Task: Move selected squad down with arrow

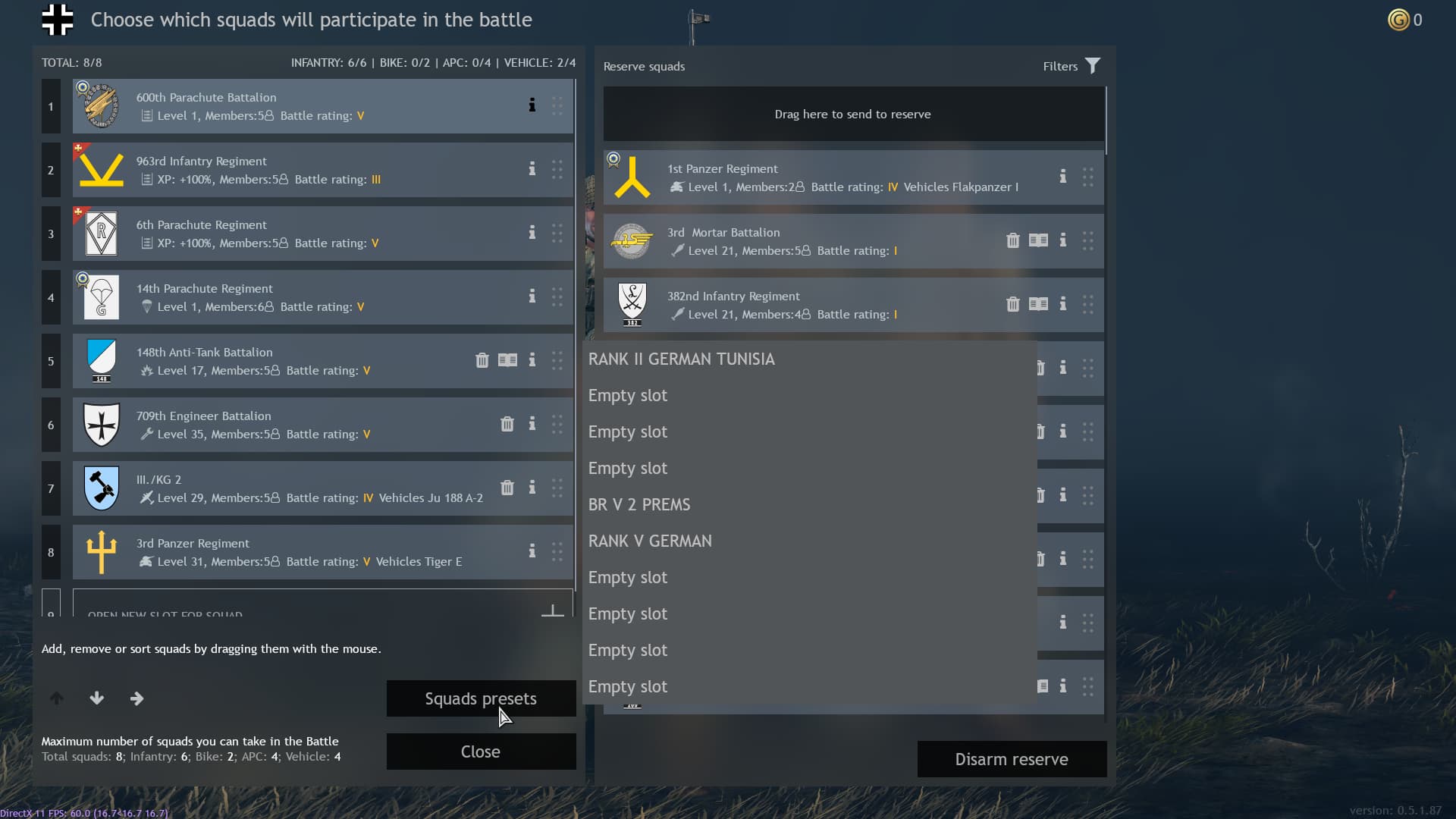Action: (96, 698)
